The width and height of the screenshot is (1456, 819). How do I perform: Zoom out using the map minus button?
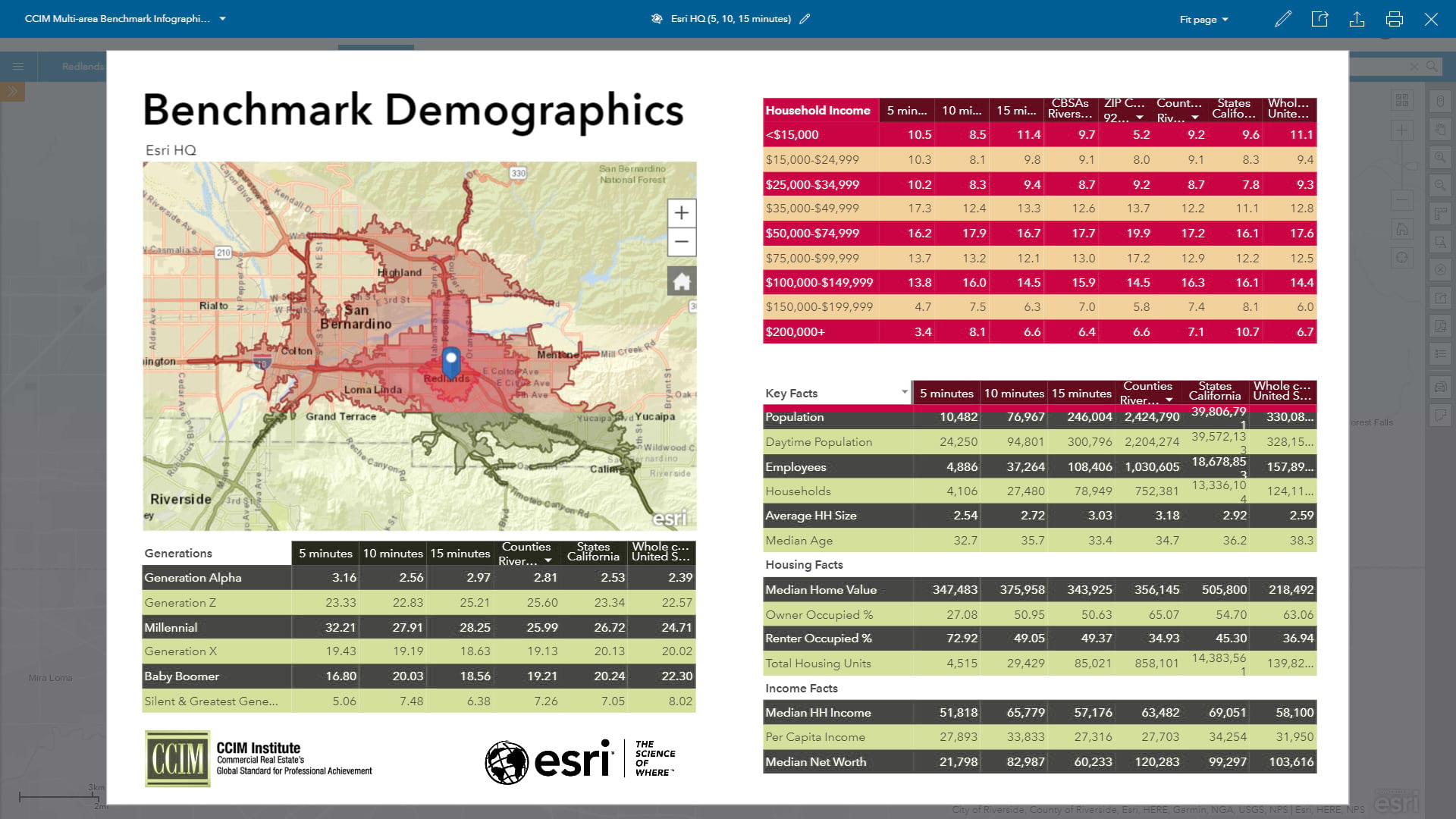click(681, 242)
